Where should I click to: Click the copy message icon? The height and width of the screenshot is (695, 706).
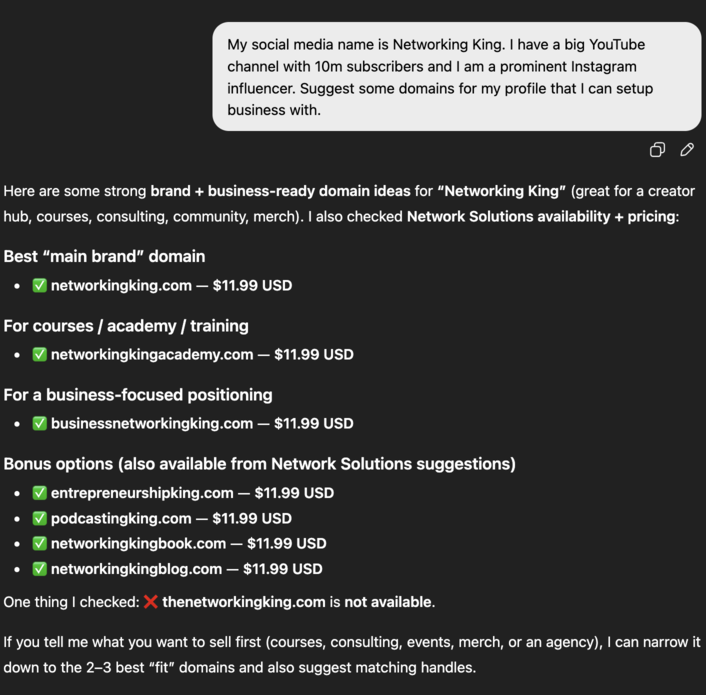coord(657,150)
